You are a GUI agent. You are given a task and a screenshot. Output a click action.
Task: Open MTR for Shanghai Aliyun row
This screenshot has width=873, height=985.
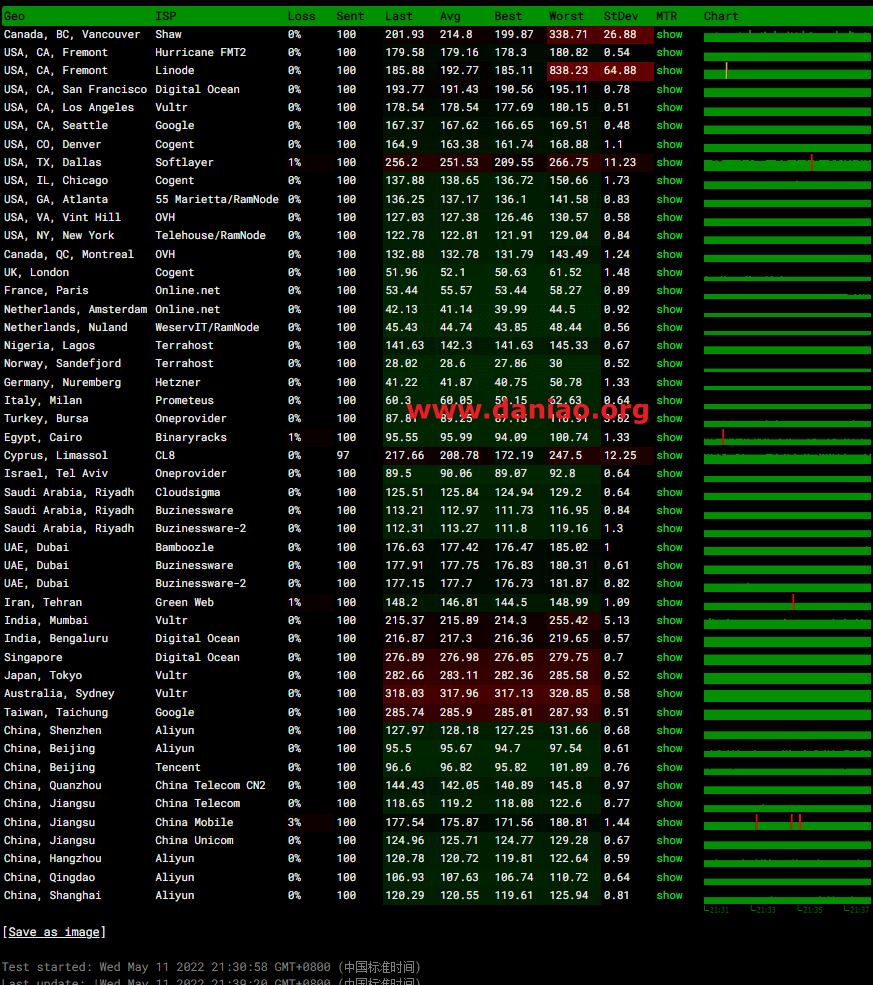[x=670, y=895]
